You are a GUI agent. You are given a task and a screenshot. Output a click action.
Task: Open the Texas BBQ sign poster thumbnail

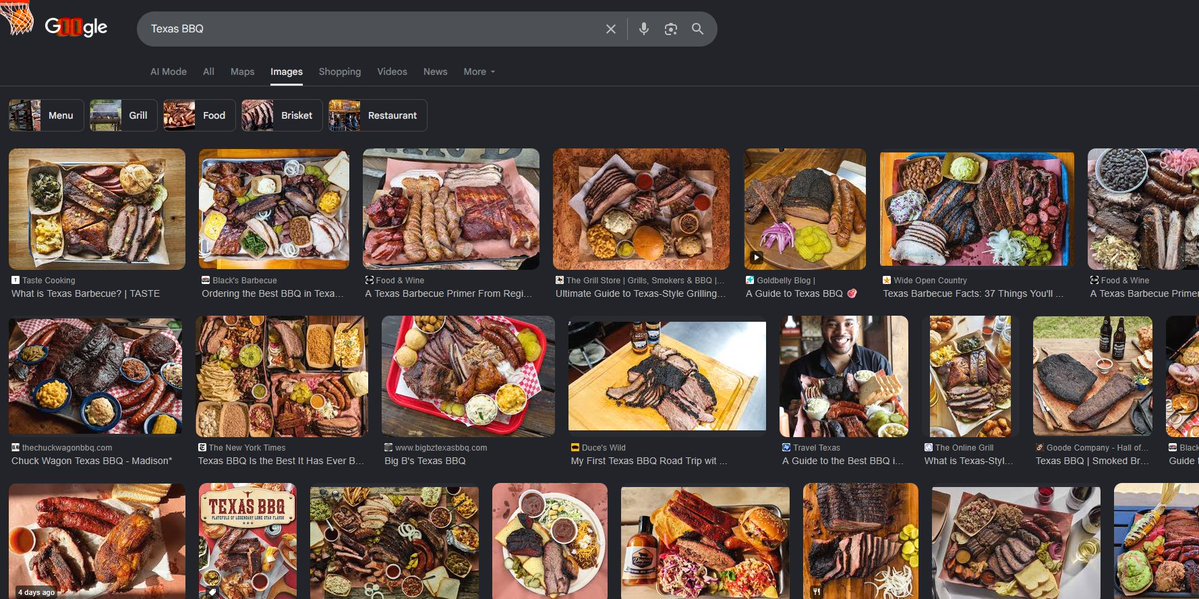(x=247, y=541)
